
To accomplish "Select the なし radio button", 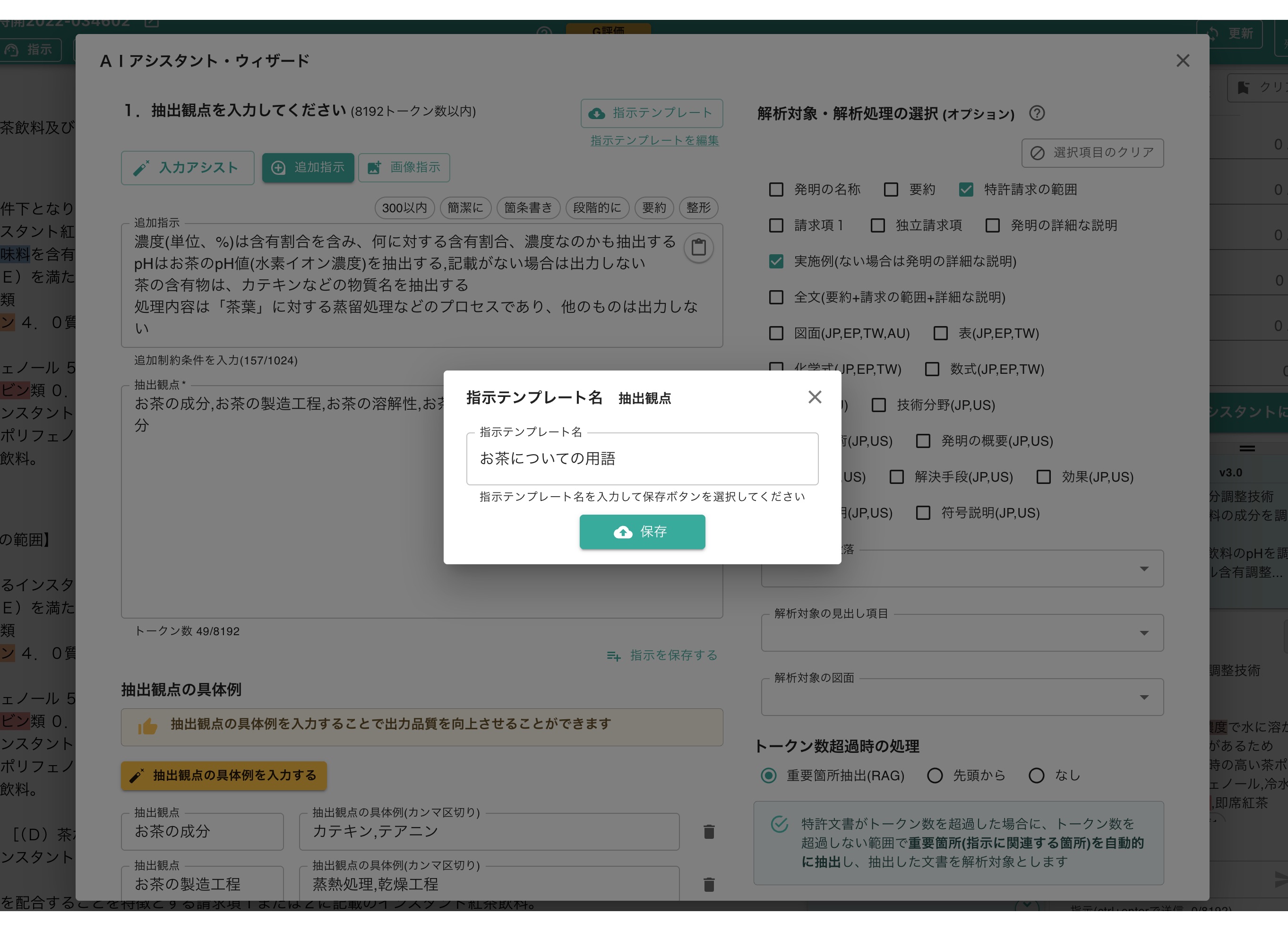I will pyautogui.click(x=1037, y=776).
